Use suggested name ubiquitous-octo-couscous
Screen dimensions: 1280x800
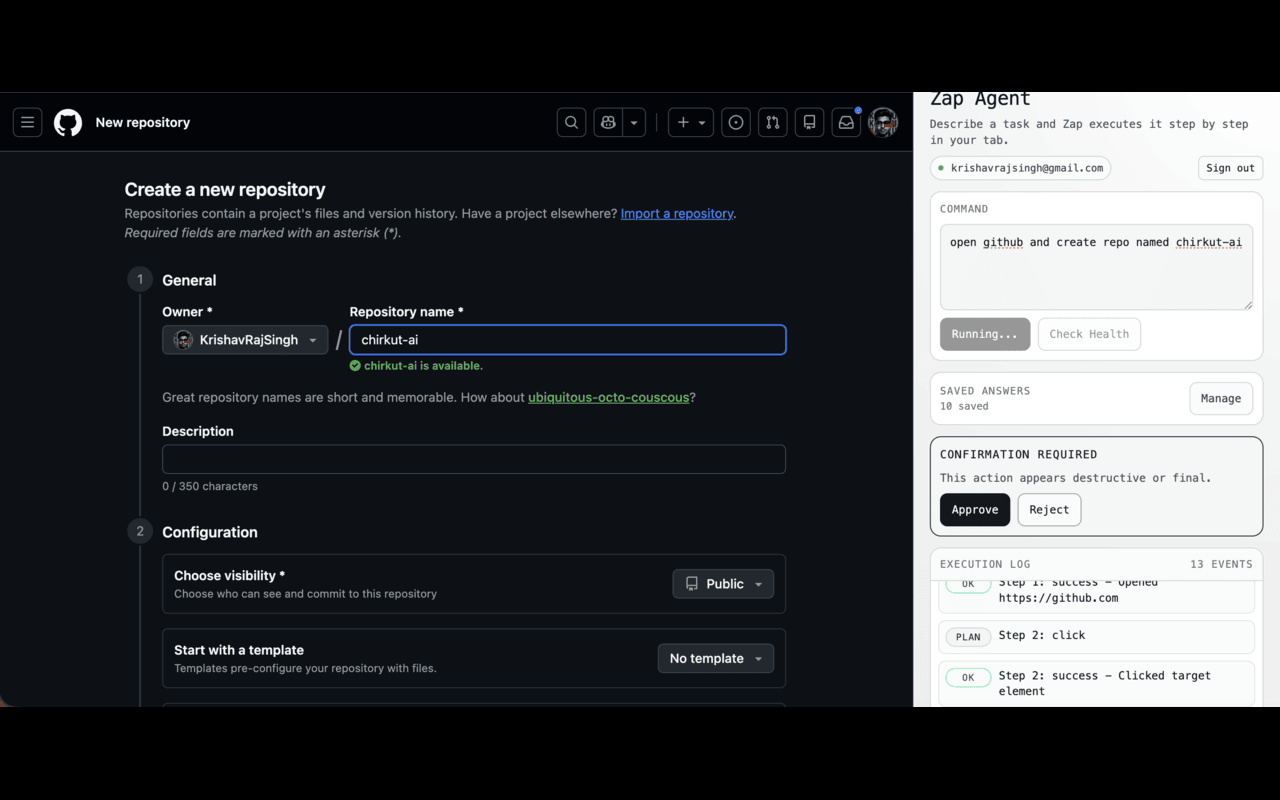click(x=609, y=397)
